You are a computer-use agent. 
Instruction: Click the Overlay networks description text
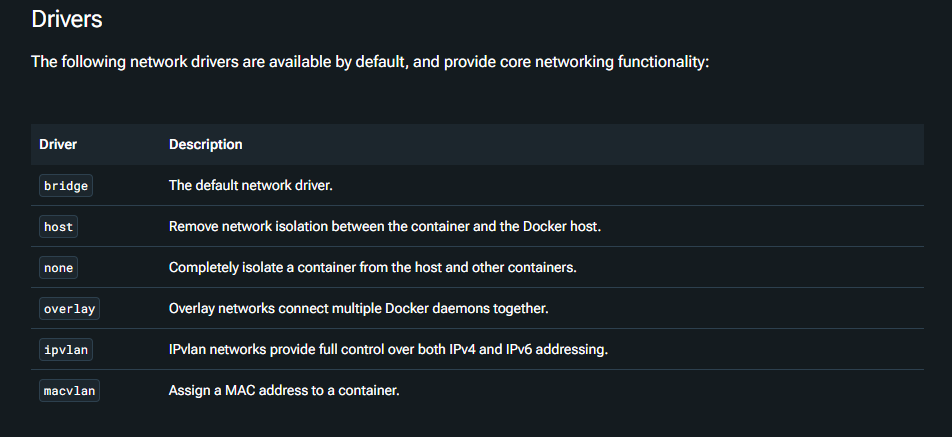click(x=358, y=308)
